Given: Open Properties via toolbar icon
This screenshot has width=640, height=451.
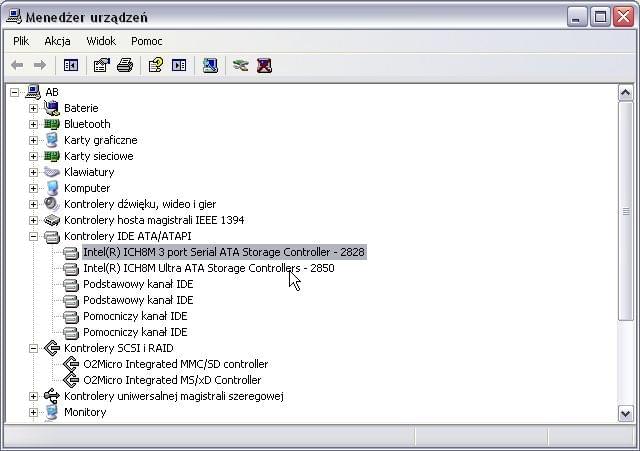Looking at the screenshot, I should tap(102, 65).
